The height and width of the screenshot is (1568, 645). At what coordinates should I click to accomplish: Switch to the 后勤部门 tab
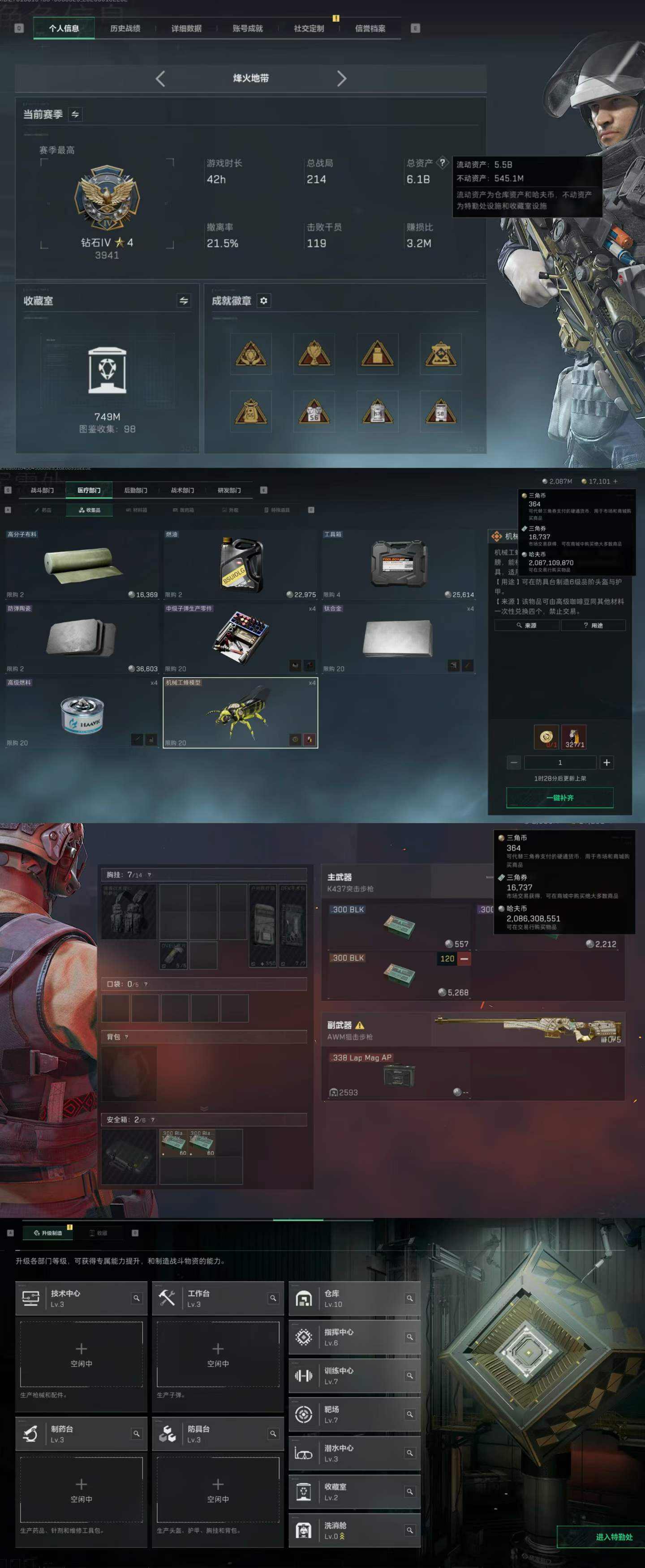[136, 490]
